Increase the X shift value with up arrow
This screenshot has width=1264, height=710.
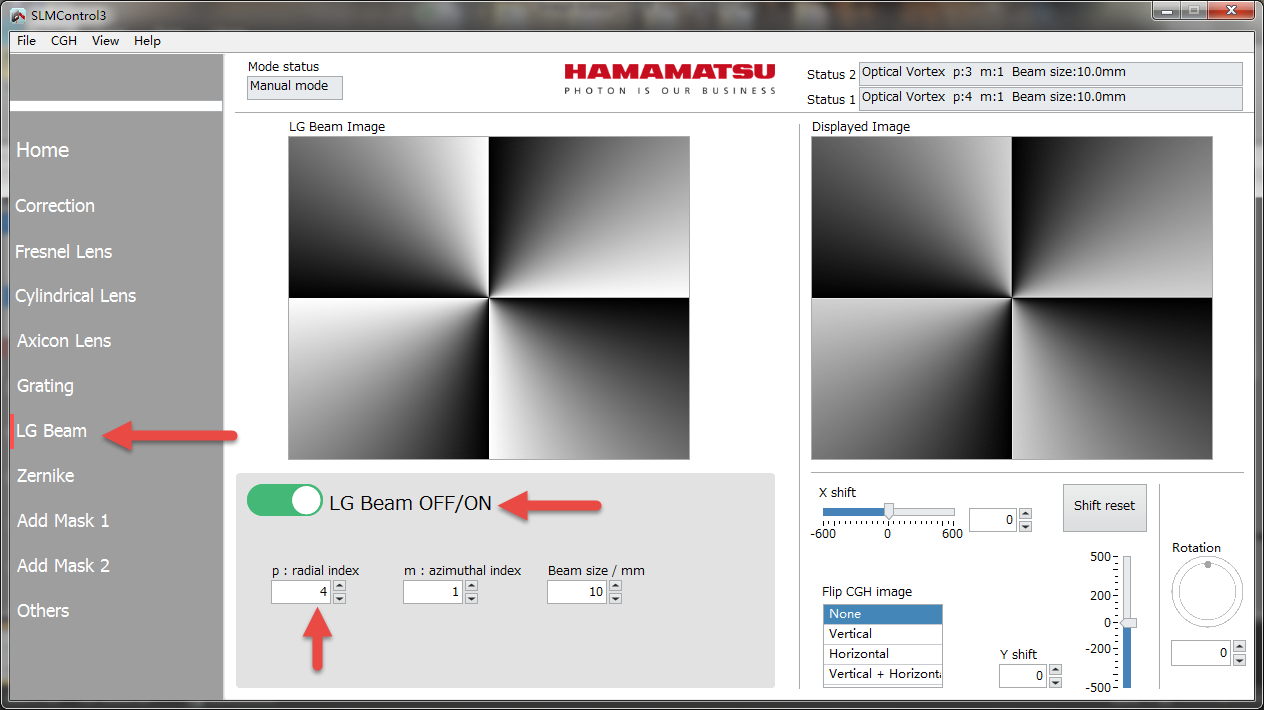pos(1024,514)
